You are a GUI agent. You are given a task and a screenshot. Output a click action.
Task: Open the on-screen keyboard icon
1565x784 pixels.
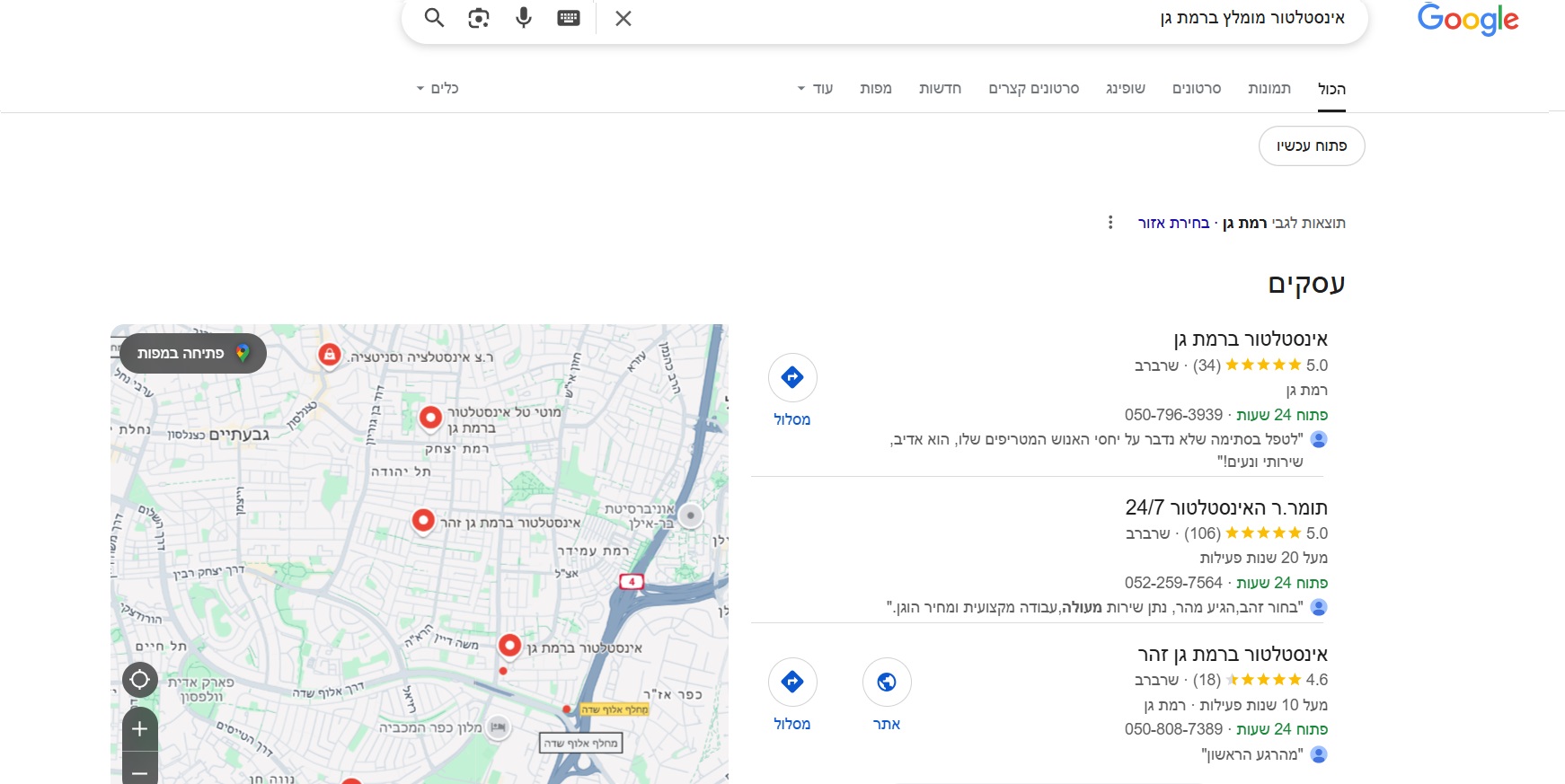tap(569, 18)
